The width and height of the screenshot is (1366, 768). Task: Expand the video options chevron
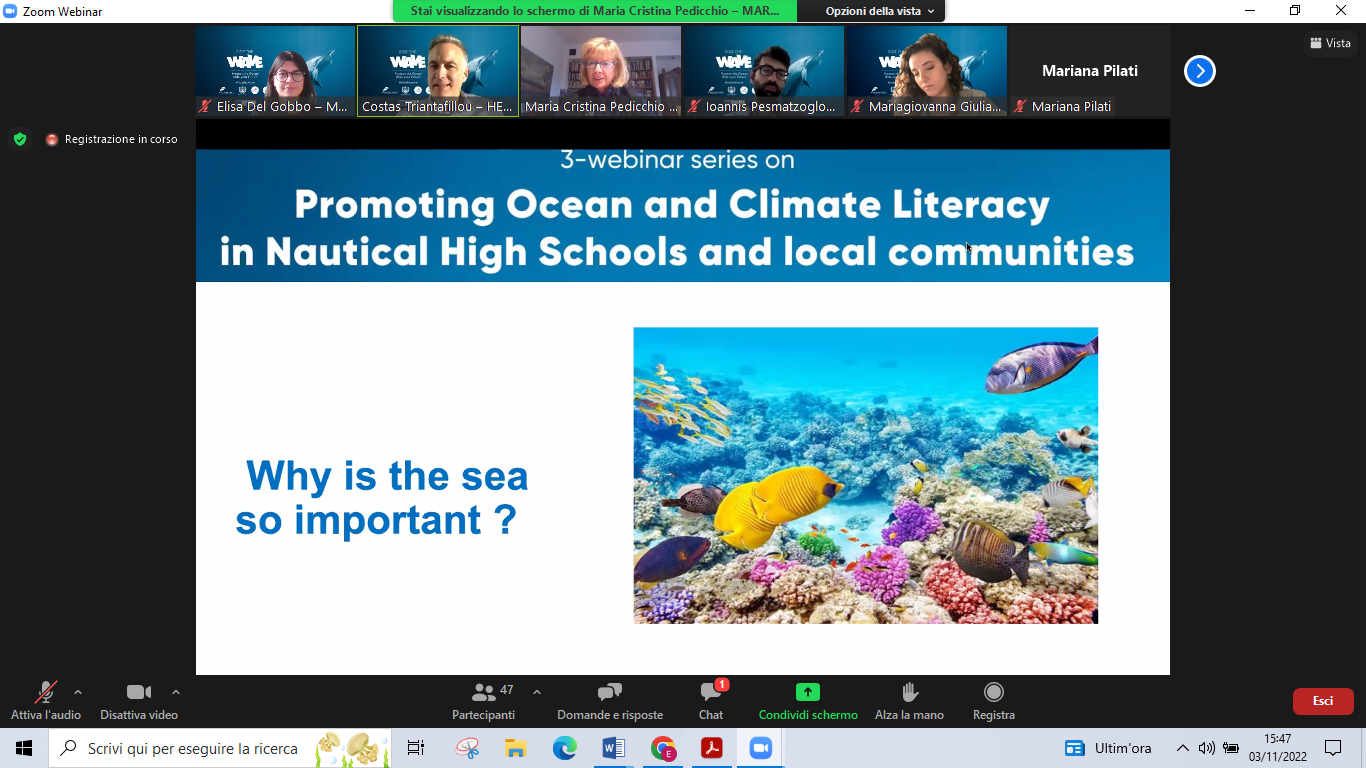pyautogui.click(x=176, y=692)
